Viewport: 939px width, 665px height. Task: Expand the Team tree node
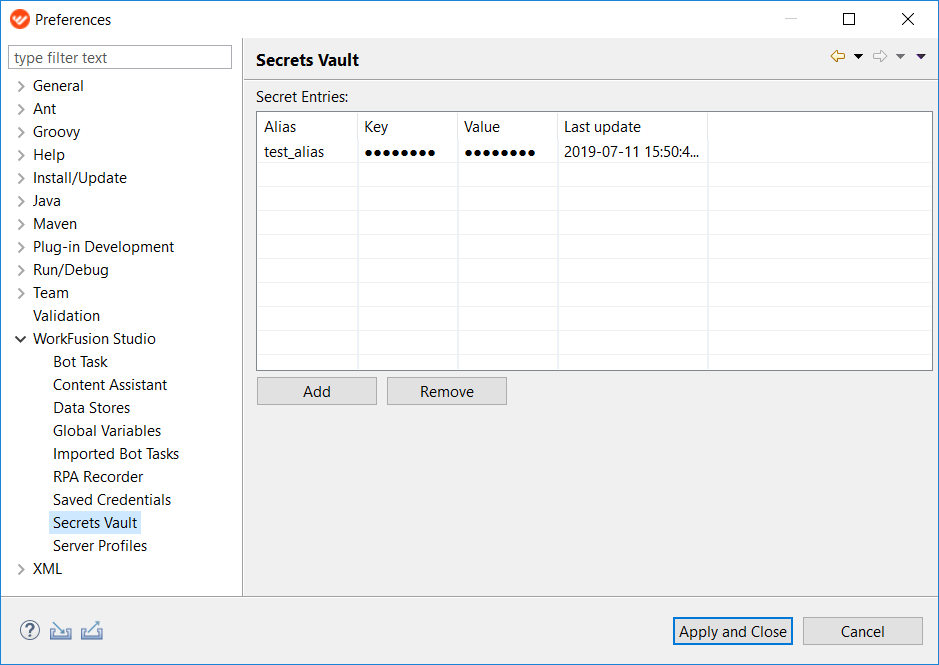coord(21,293)
